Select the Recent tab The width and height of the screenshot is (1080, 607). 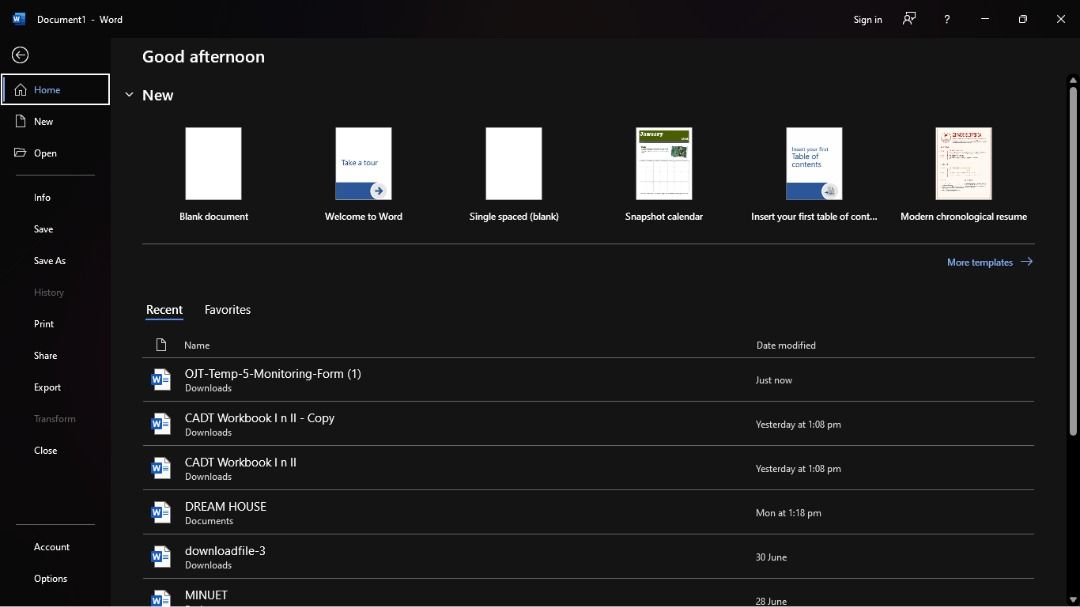[164, 310]
